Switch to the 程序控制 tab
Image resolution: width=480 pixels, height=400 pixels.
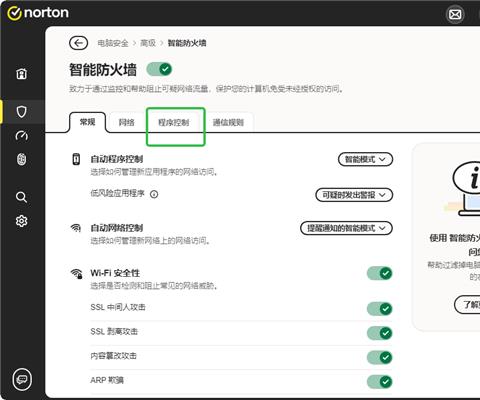(x=174, y=122)
